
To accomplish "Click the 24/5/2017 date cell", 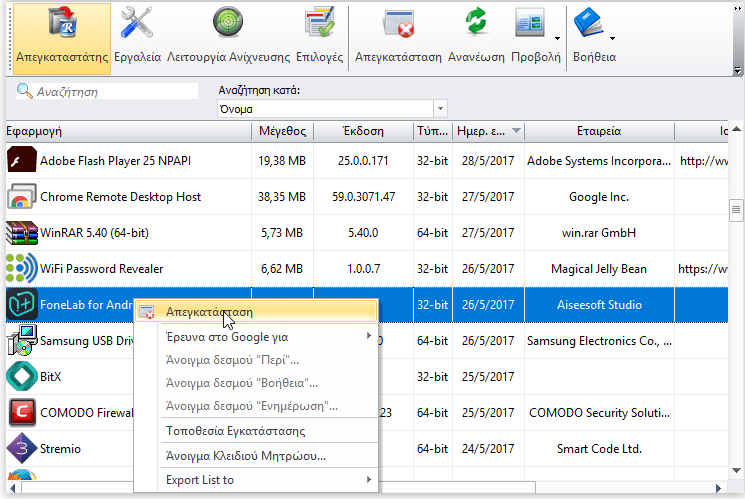I will [488, 449].
